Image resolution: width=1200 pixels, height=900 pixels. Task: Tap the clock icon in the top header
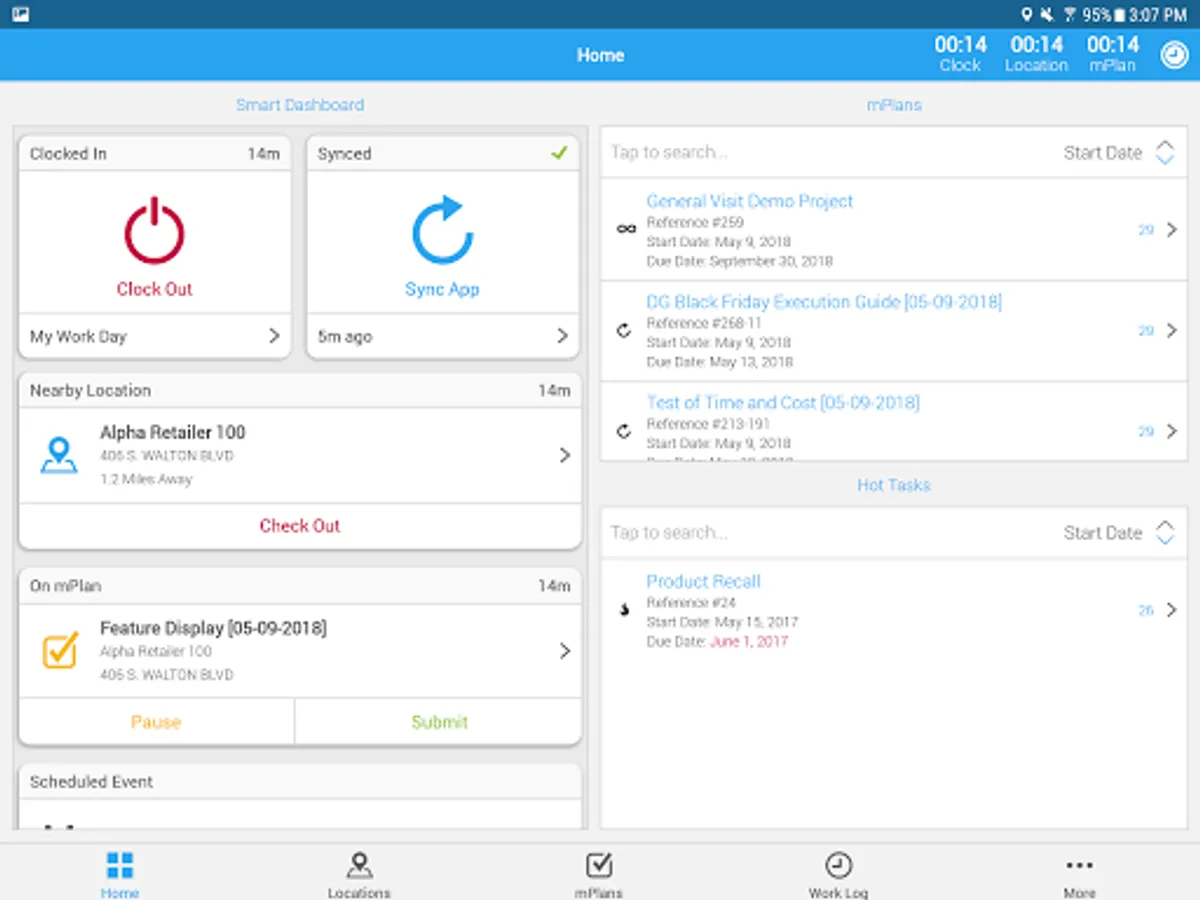pos(1174,54)
